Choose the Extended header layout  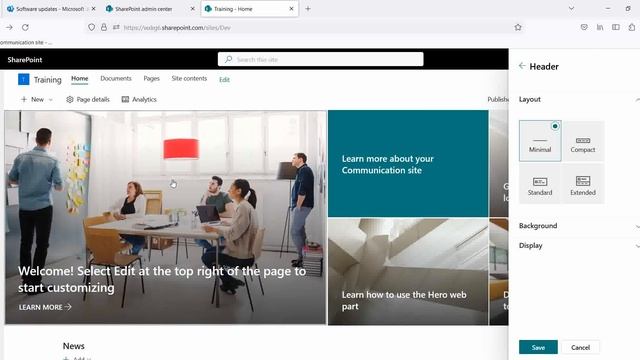coord(583,184)
